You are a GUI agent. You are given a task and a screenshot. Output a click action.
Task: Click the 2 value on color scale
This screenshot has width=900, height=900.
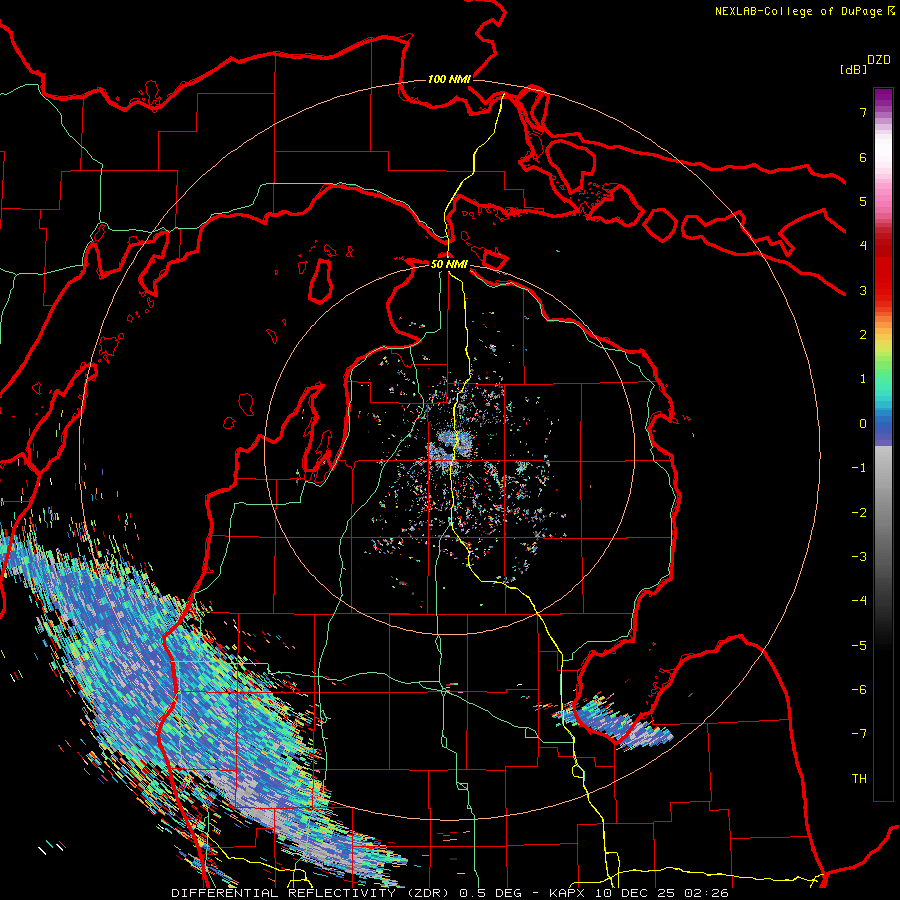click(x=863, y=335)
